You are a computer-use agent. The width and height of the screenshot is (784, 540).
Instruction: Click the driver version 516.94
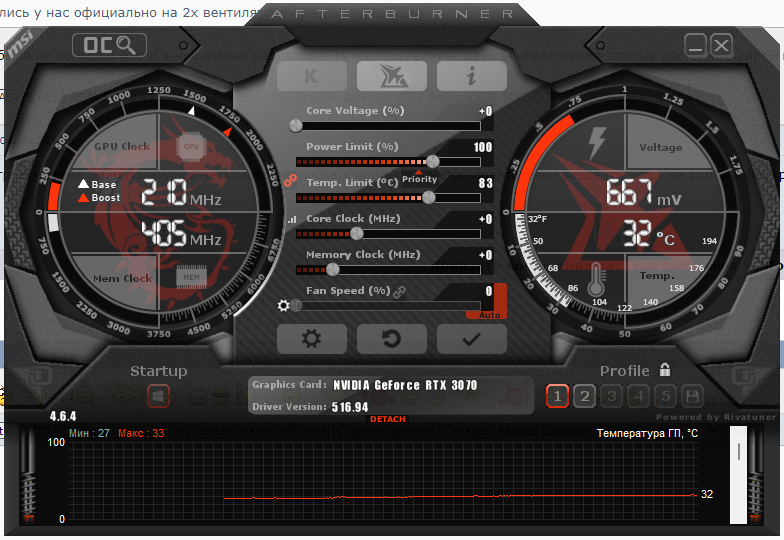tap(350, 407)
